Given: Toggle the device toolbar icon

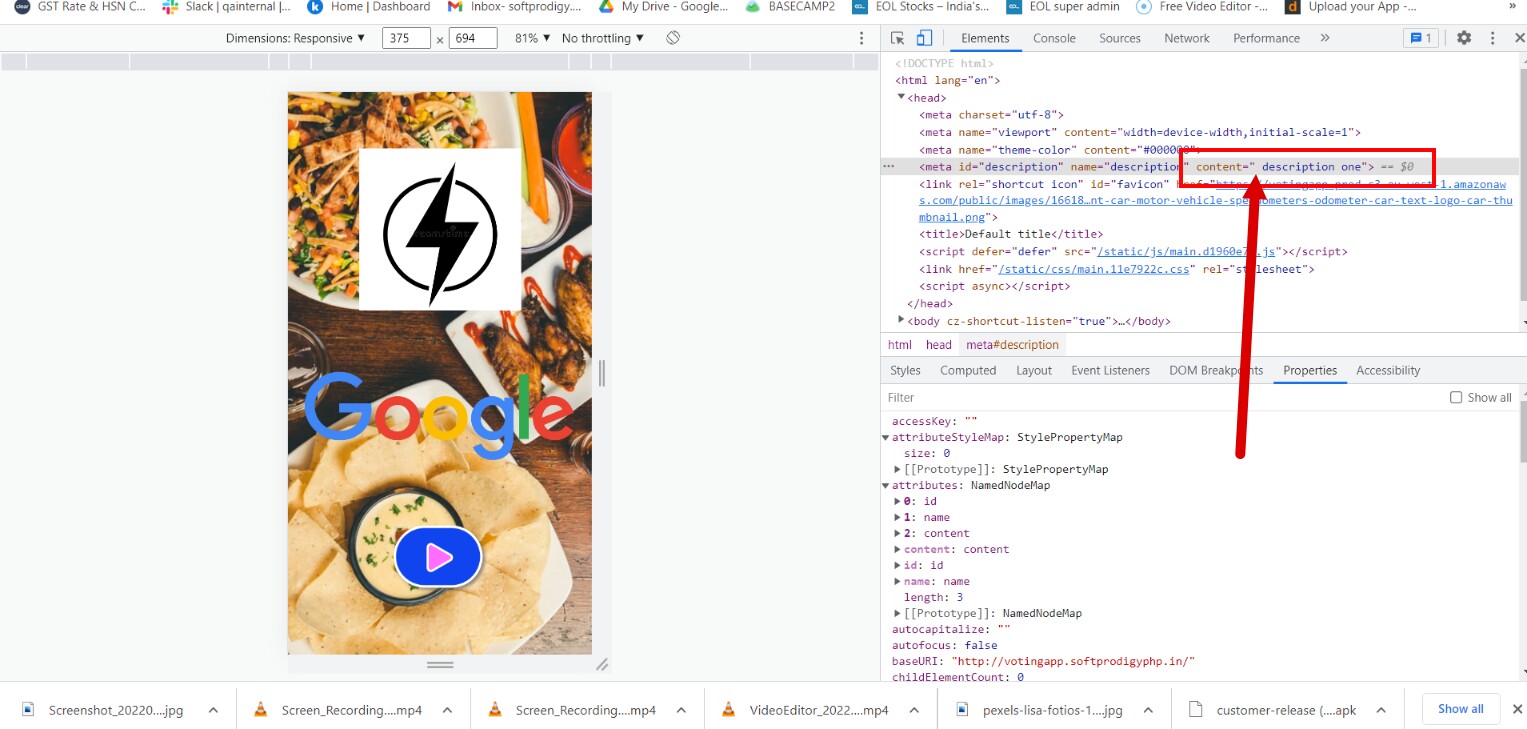Looking at the screenshot, I should click(924, 38).
